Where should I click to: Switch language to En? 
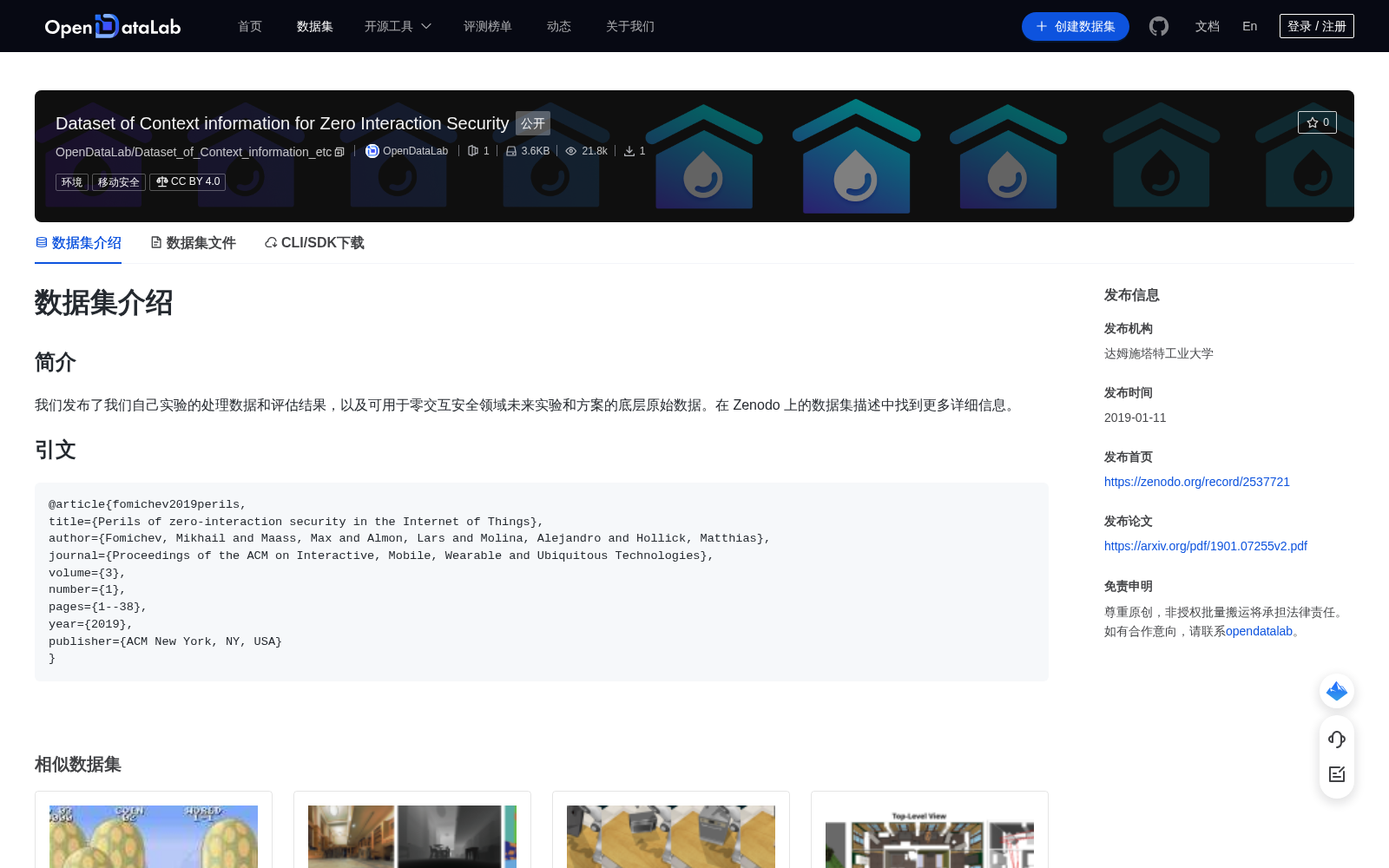tap(1250, 26)
